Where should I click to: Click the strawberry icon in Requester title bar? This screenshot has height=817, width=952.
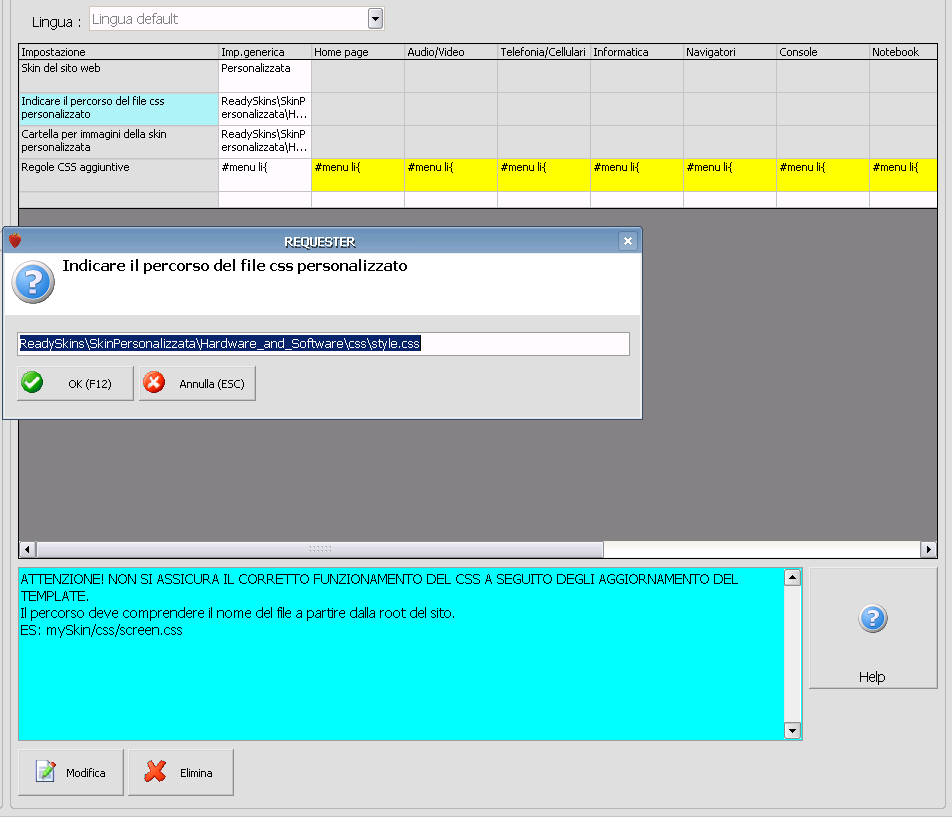click(x=15, y=241)
